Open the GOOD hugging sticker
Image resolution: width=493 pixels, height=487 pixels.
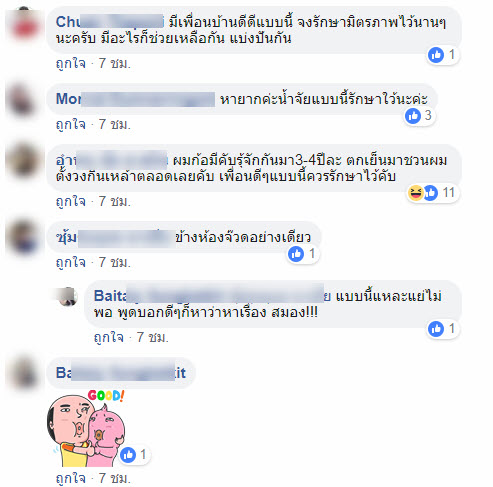pyautogui.click(x=86, y=428)
